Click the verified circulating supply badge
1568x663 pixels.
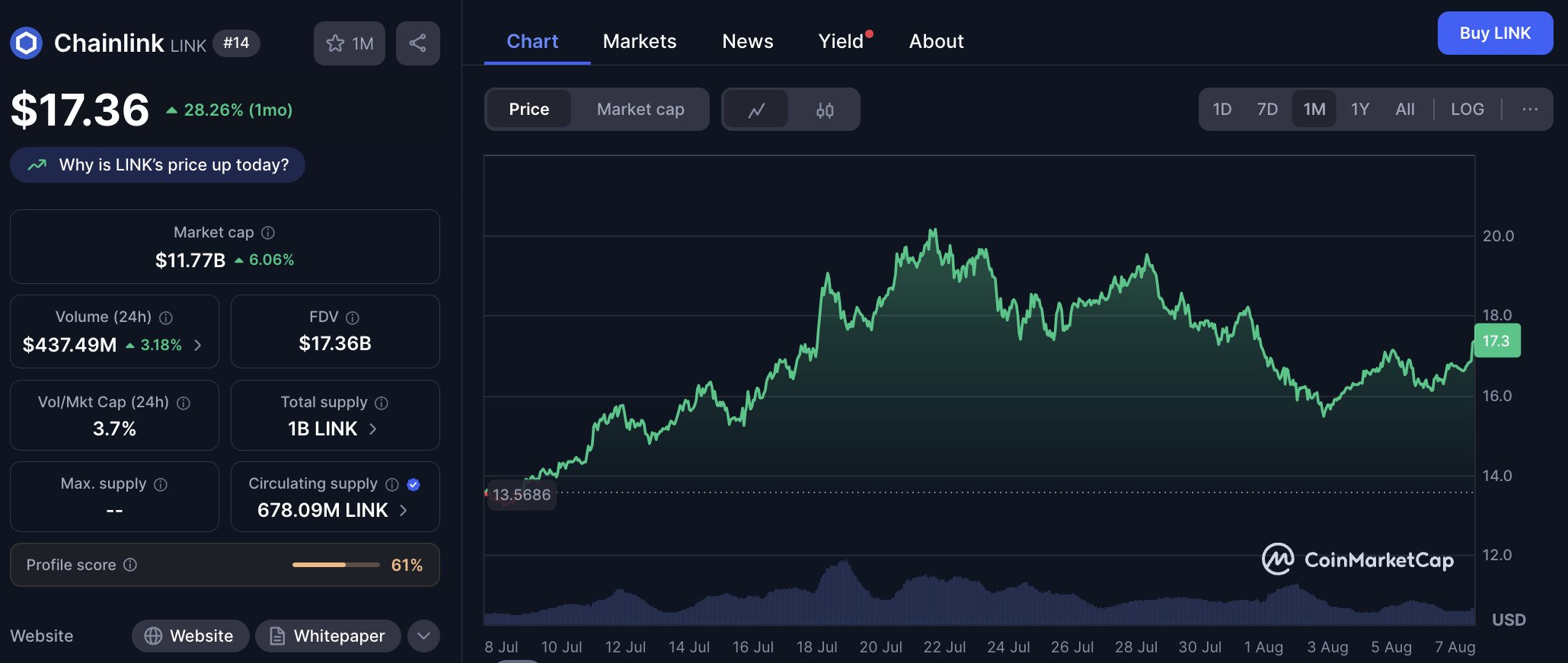point(414,484)
